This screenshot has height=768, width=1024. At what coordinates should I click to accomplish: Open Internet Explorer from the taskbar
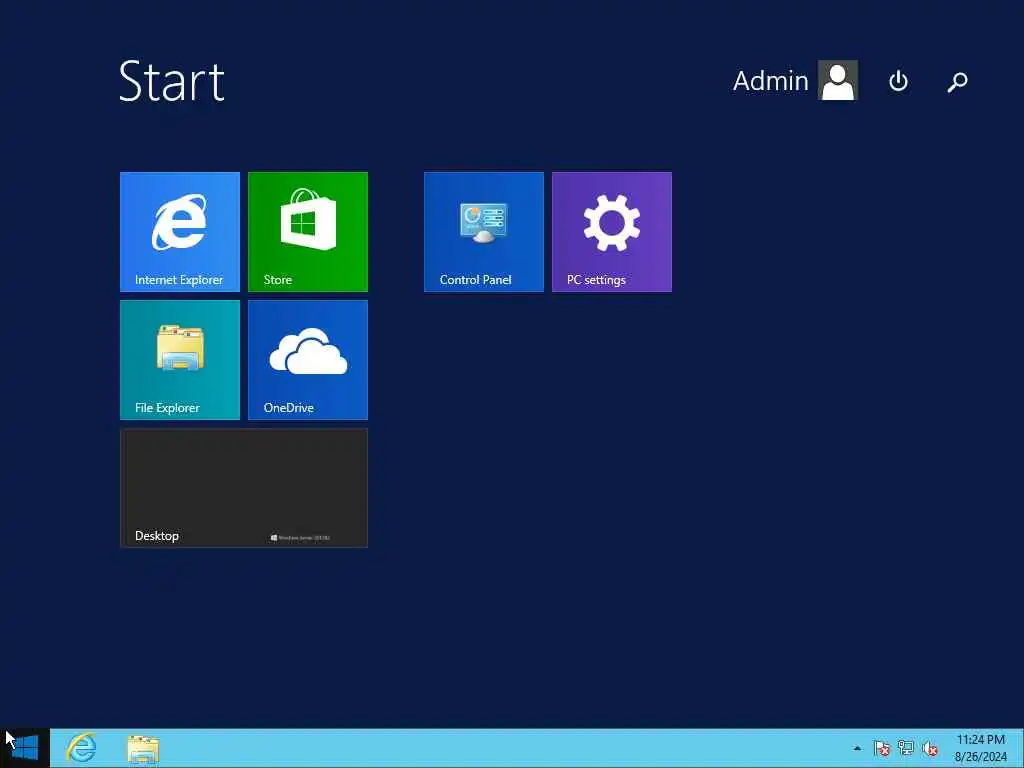point(82,748)
